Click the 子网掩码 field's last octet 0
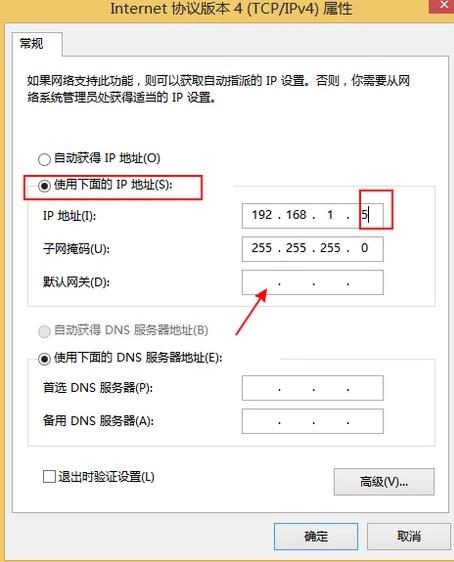454x562 pixels. (x=364, y=248)
